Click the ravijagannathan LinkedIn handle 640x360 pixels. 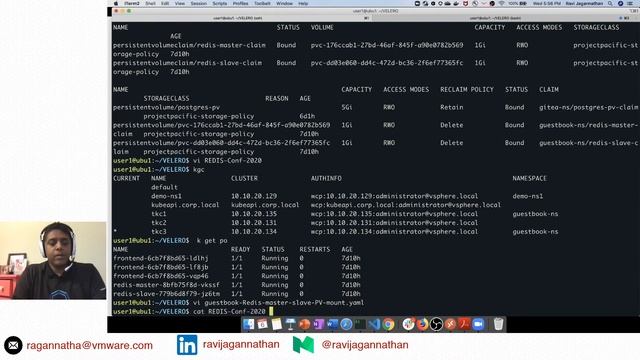pyautogui.click(x=241, y=344)
